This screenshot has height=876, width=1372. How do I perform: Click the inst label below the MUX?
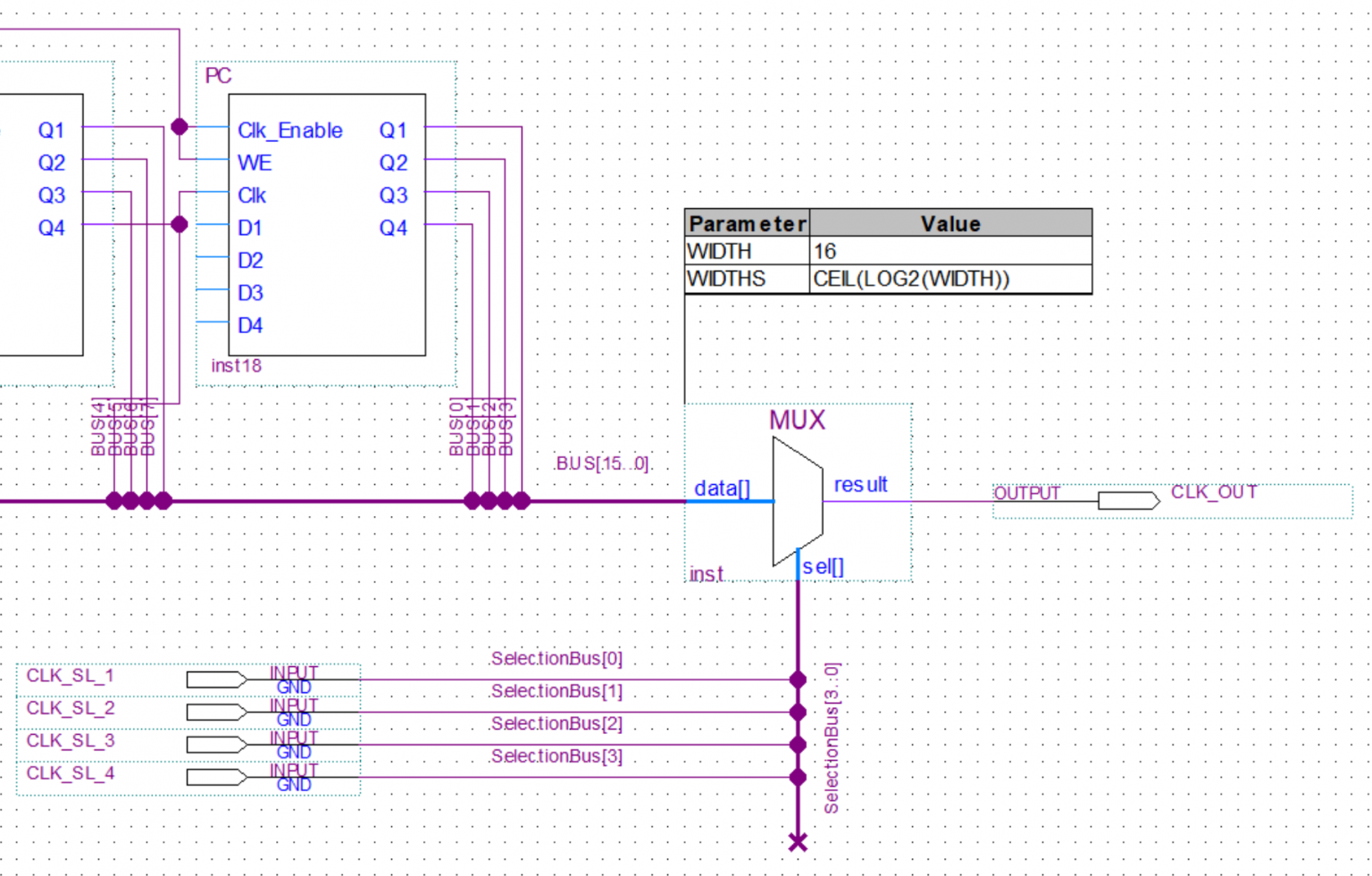(706, 574)
